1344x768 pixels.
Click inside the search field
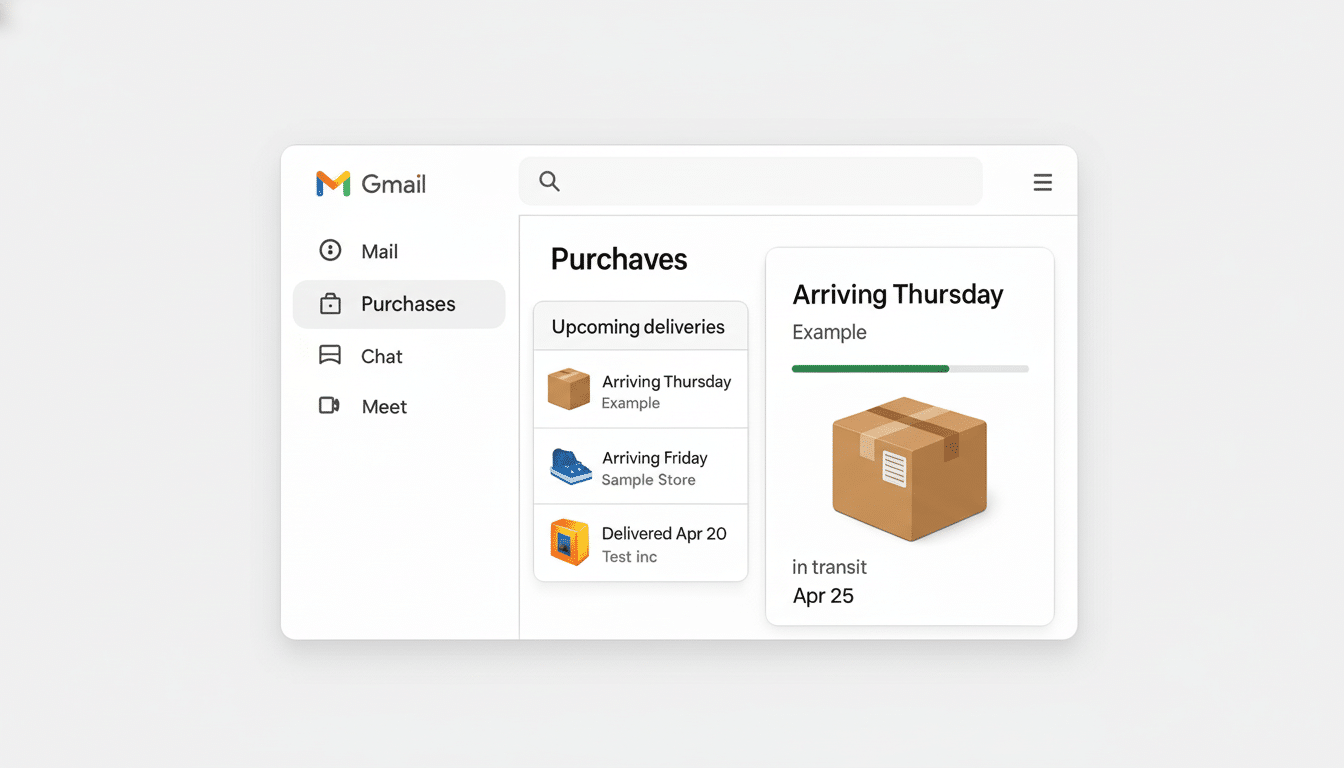pyautogui.click(x=750, y=181)
